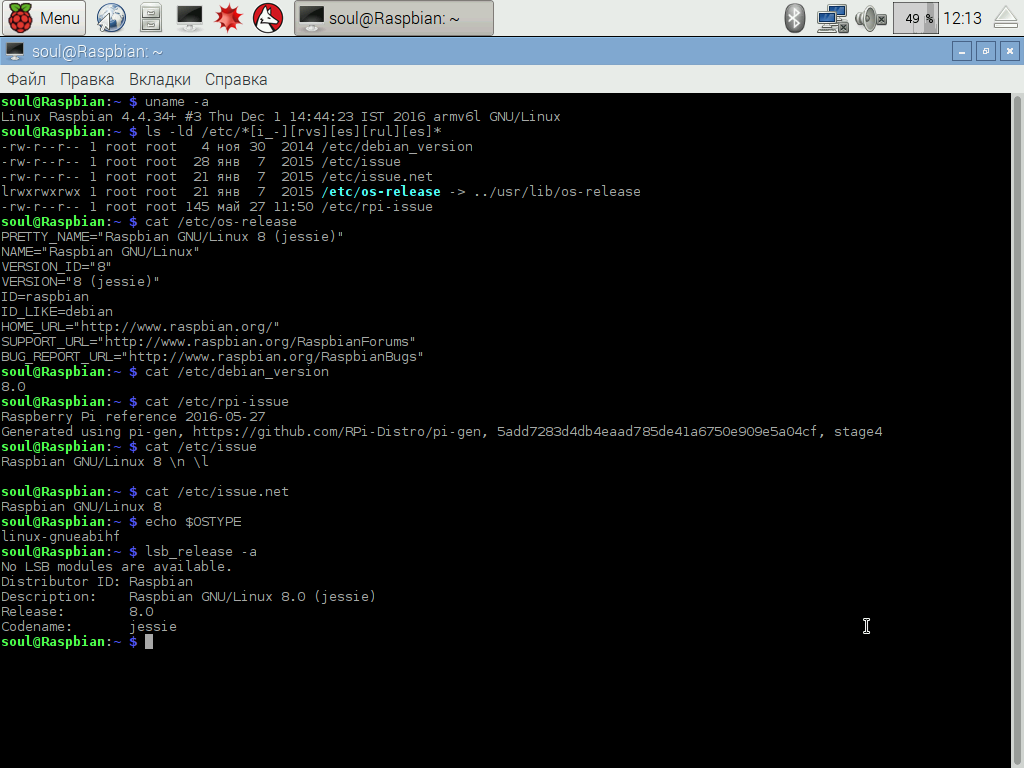The image size is (1024, 768).
Task: Click the 'Raspberry Pi reference 2016-05-27' line
Action: point(133,417)
